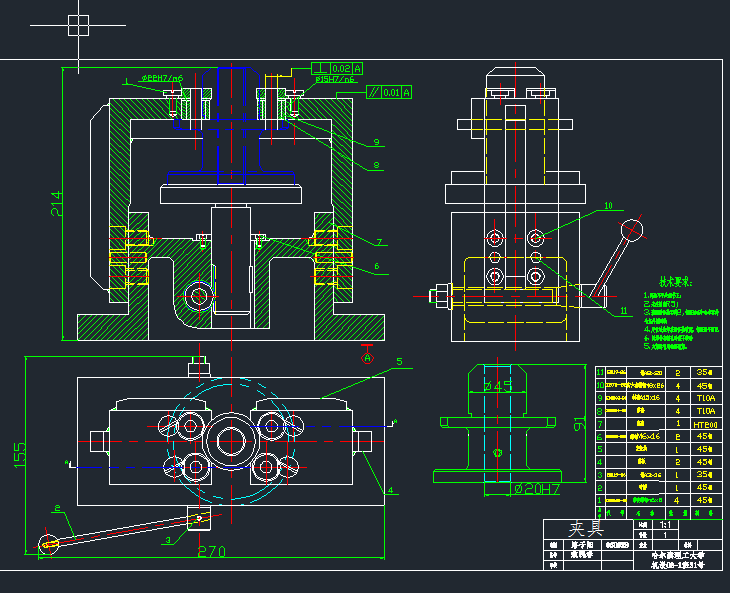The image size is (730, 593).
Task: Select balloon number 8 on the section view
Action: click(x=376, y=165)
